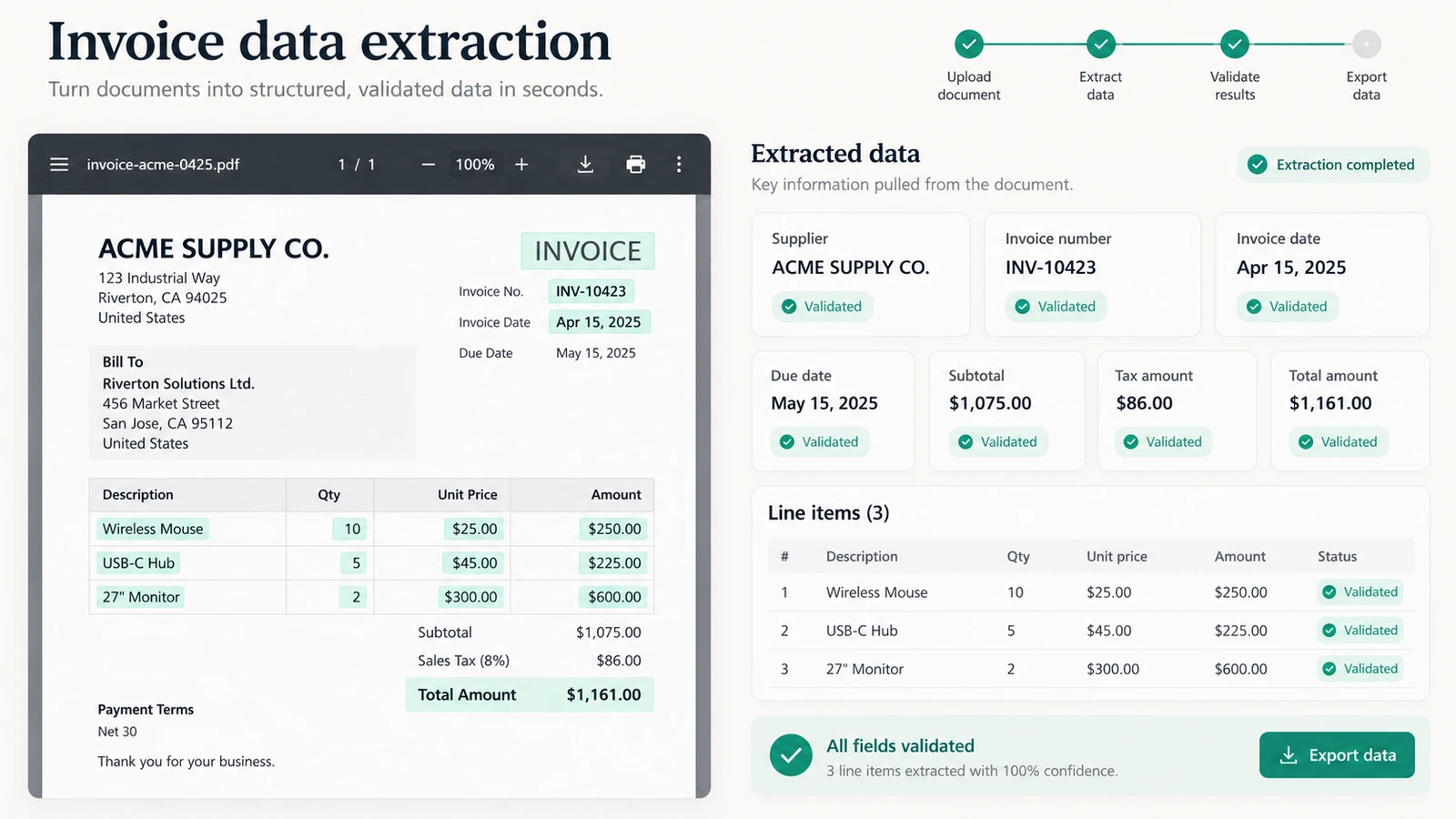Print the invoice PDF
Image resolution: width=1456 pixels, height=819 pixels.
click(x=636, y=165)
